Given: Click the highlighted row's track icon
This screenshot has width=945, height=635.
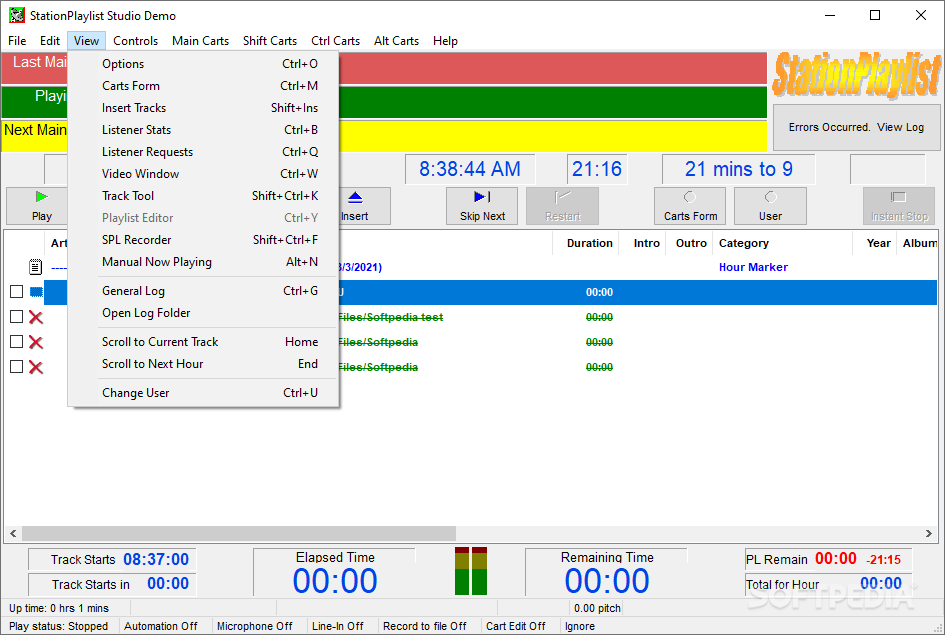Looking at the screenshot, I should click(x=36, y=292).
